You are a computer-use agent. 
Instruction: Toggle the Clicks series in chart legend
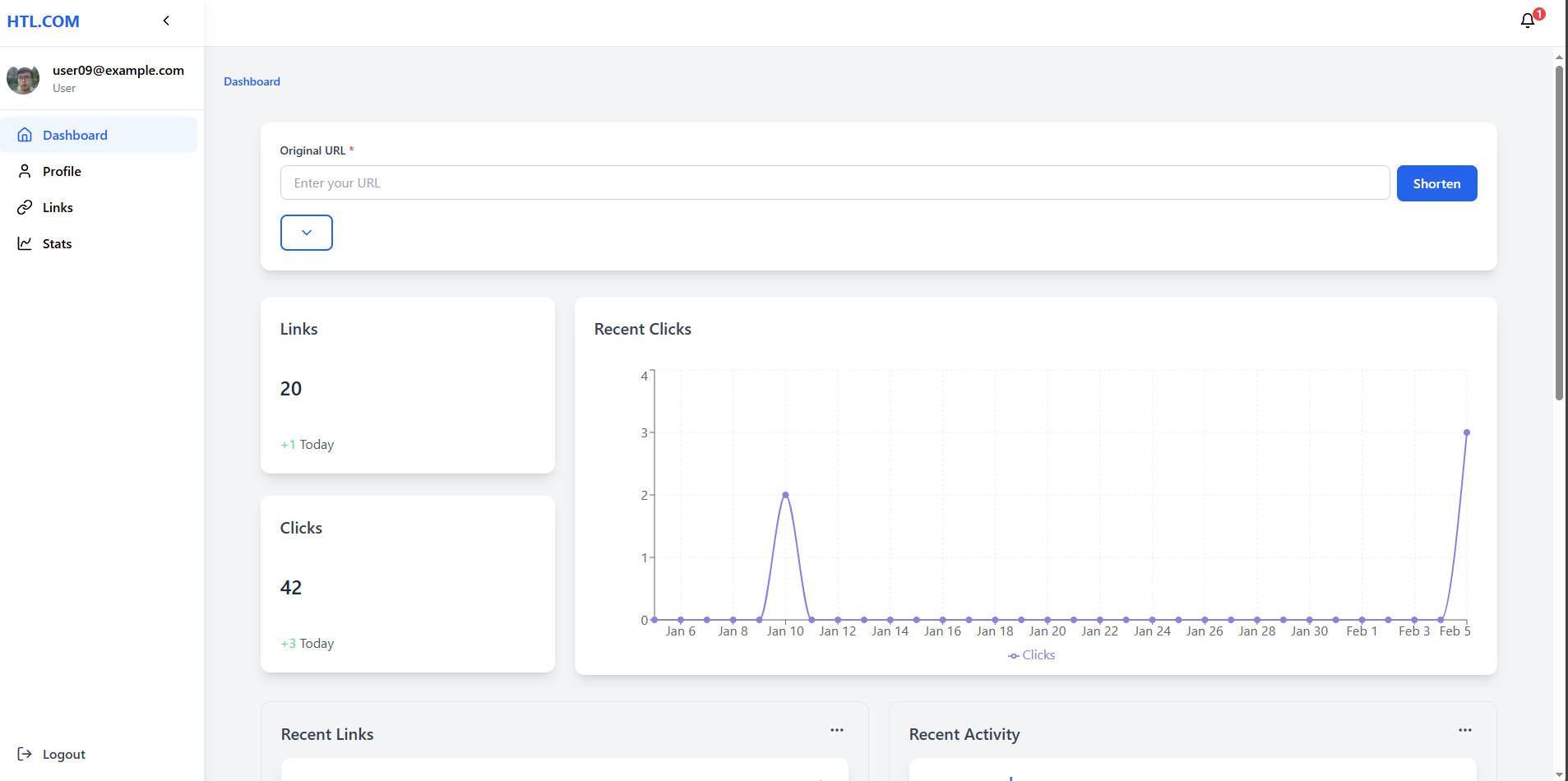point(1031,655)
